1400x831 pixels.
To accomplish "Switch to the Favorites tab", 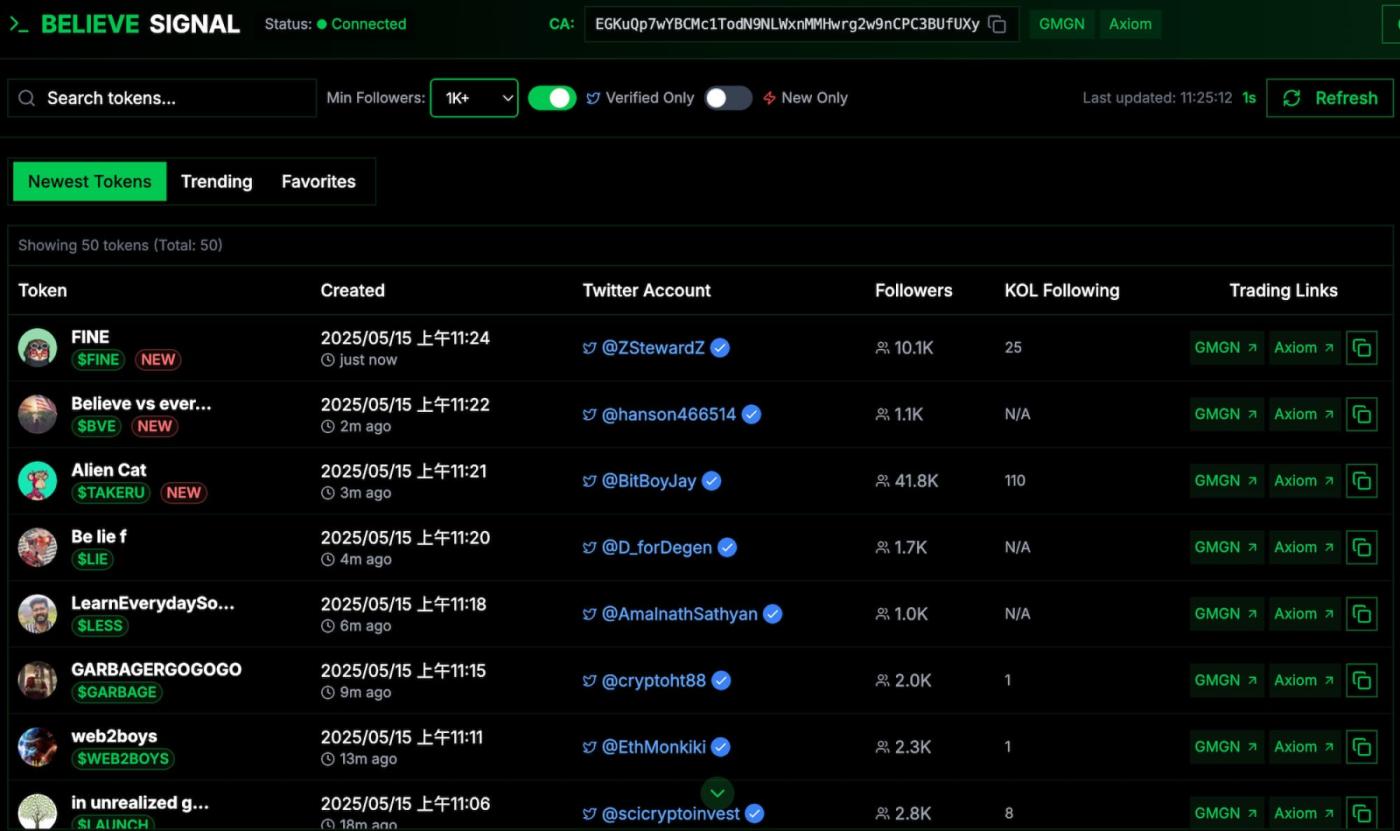I will click(x=318, y=181).
